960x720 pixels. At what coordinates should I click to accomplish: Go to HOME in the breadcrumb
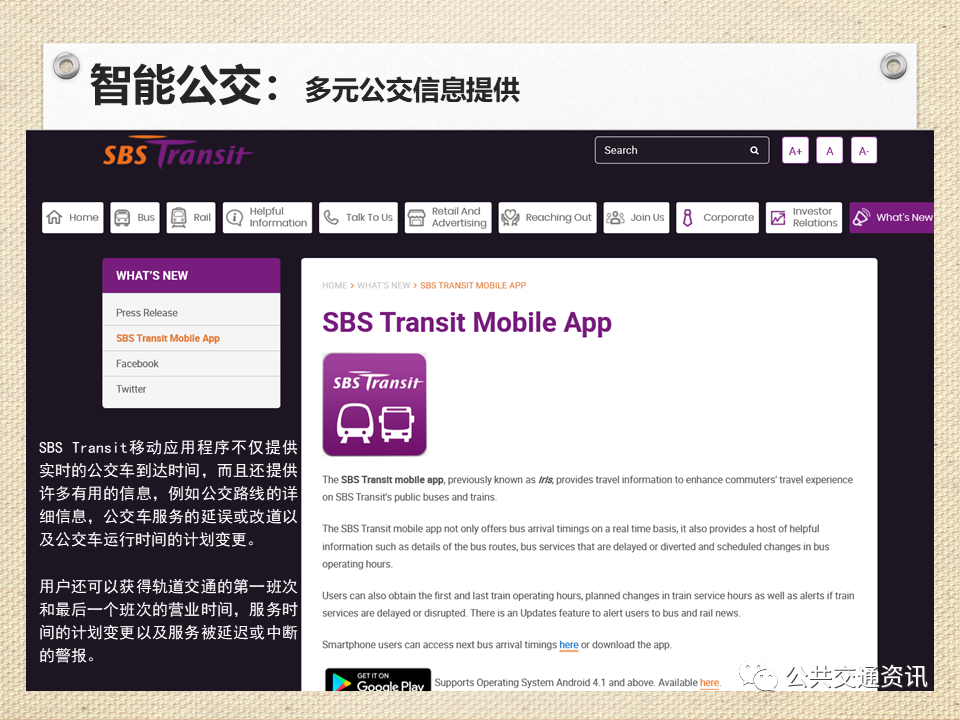334,285
